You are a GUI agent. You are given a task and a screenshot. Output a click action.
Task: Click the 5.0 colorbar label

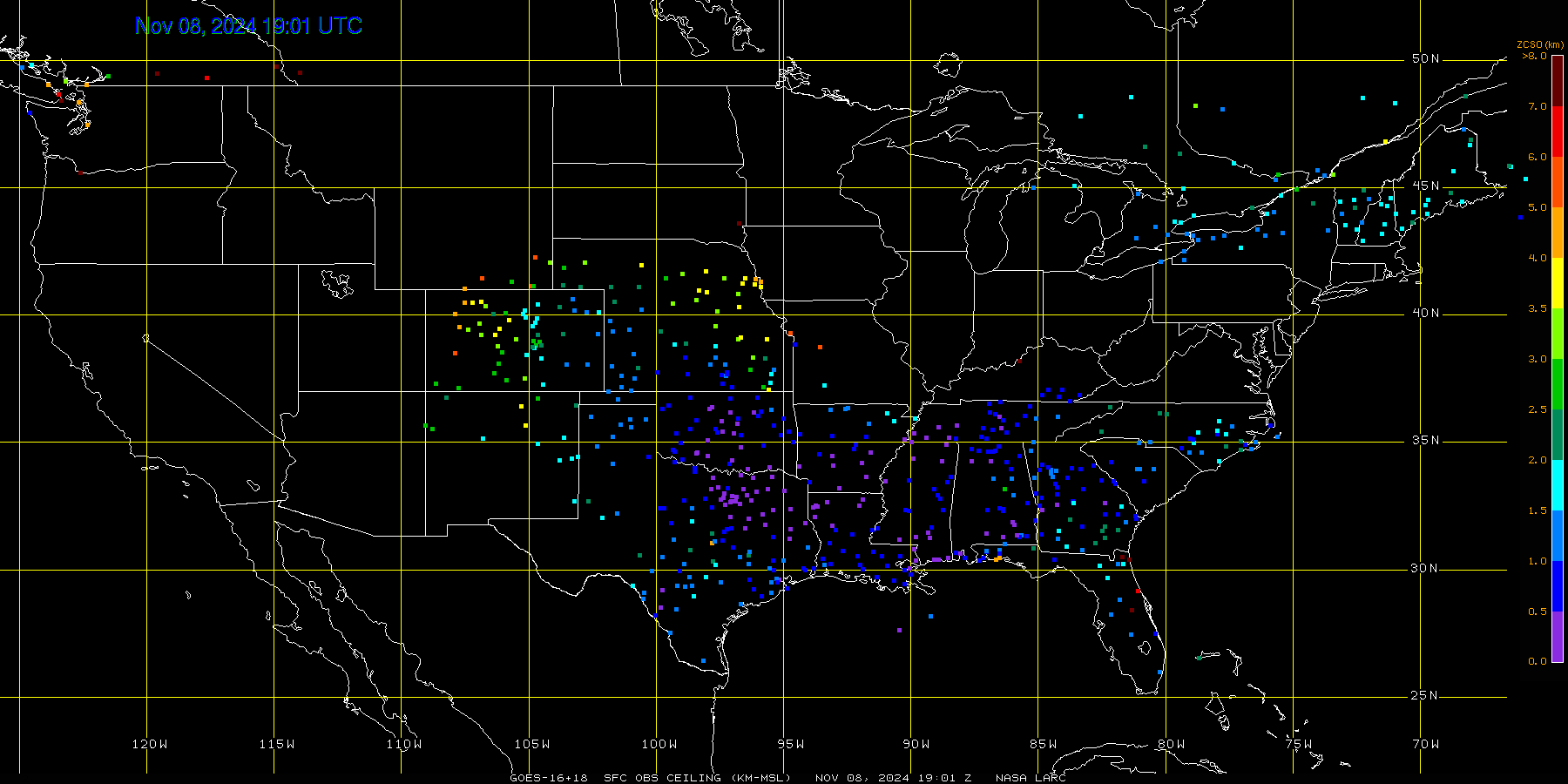click(1538, 207)
